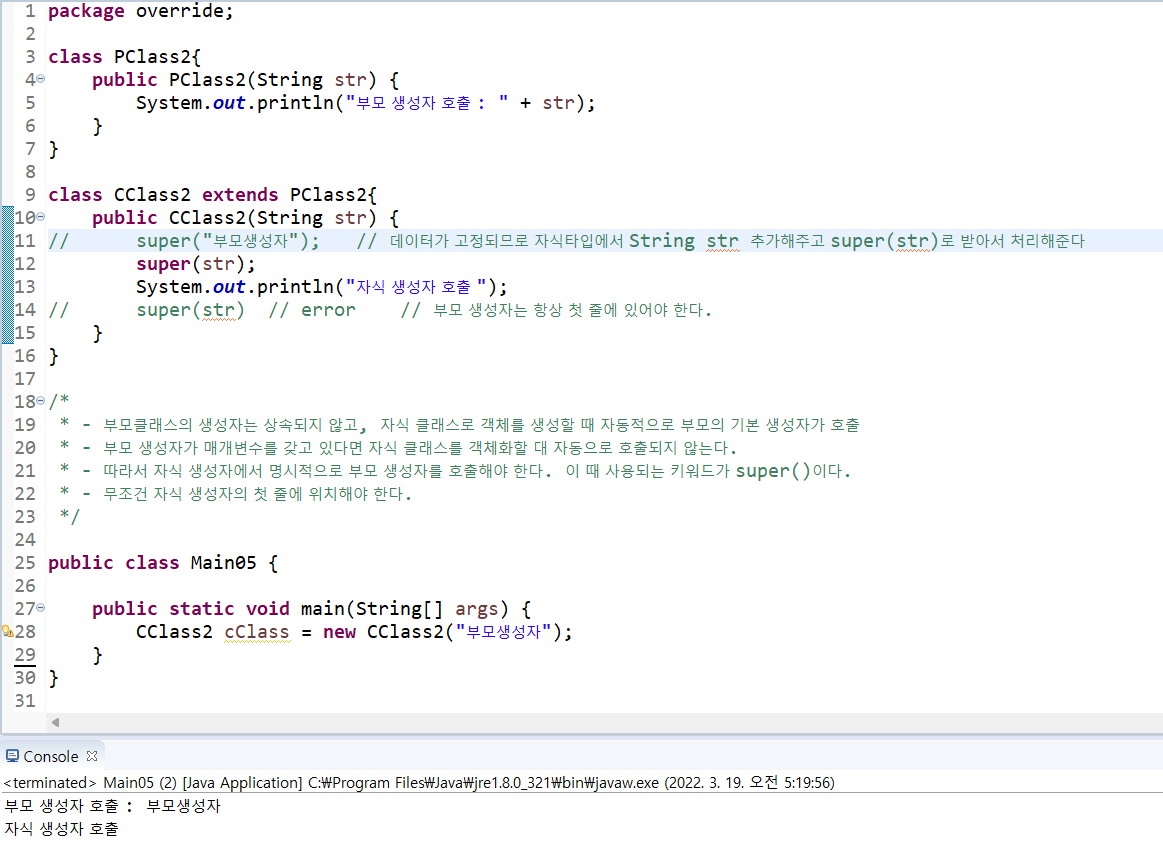Viewport: 1163px width, 841px height.
Task: Click the last console output line '자식 생성자 호출'
Action: point(61,829)
